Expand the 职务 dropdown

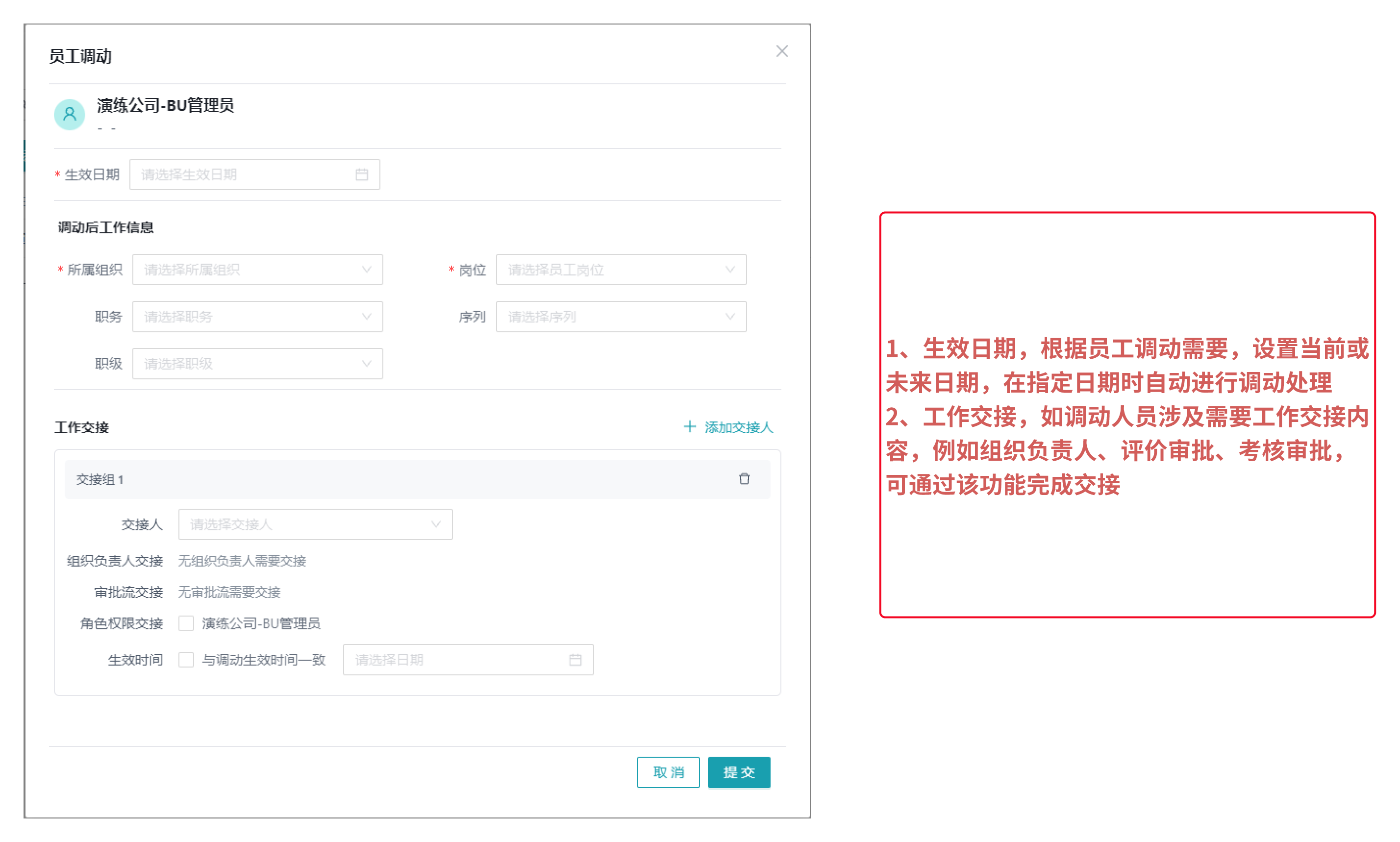coord(257,317)
